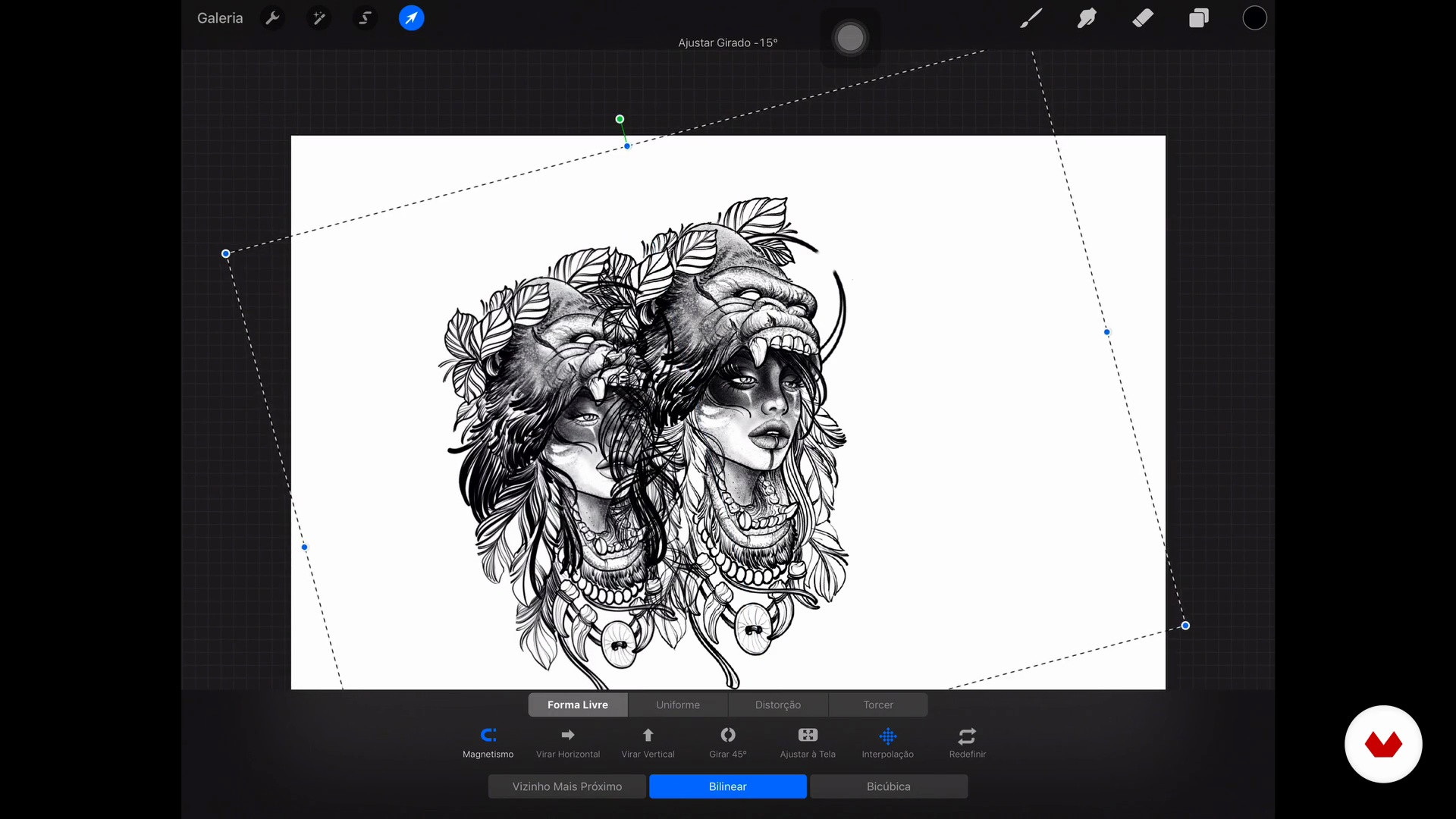Switch to Distorção transform mode
Image resolution: width=1456 pixels, height=819 pixels.
(x=778, y=704)
